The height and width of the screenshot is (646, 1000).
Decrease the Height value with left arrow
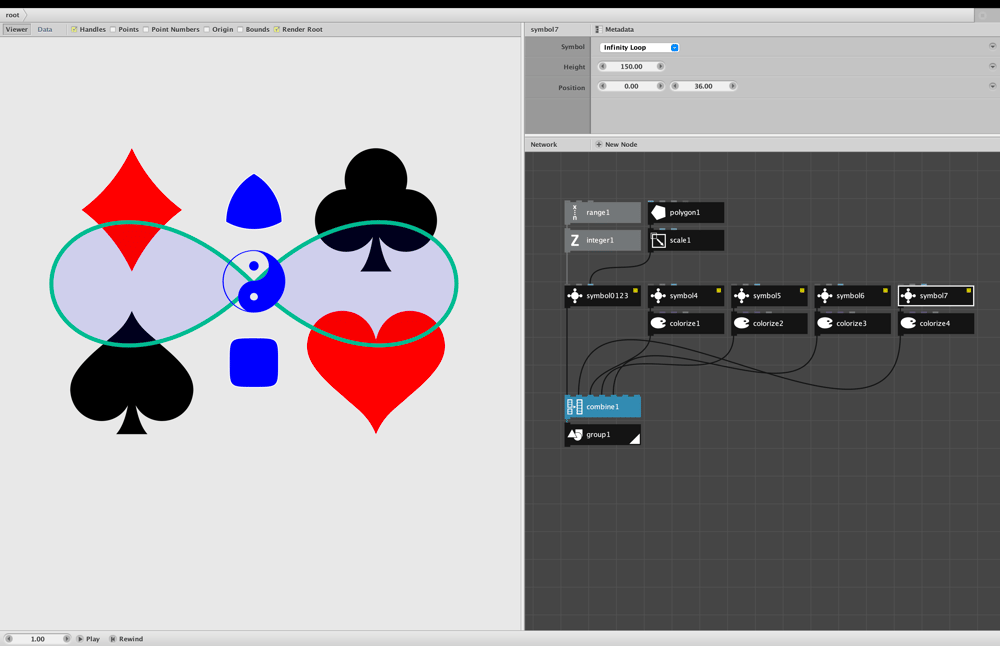pos(603,66)
